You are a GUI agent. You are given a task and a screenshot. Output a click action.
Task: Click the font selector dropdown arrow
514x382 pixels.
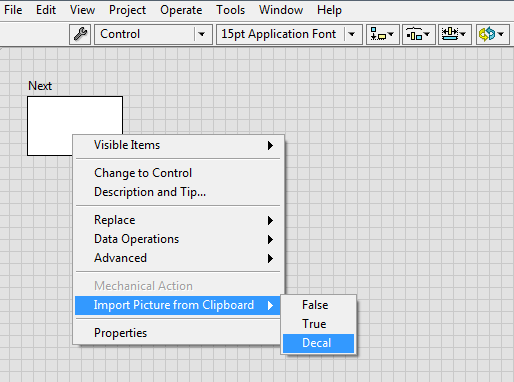click(352, 34)
